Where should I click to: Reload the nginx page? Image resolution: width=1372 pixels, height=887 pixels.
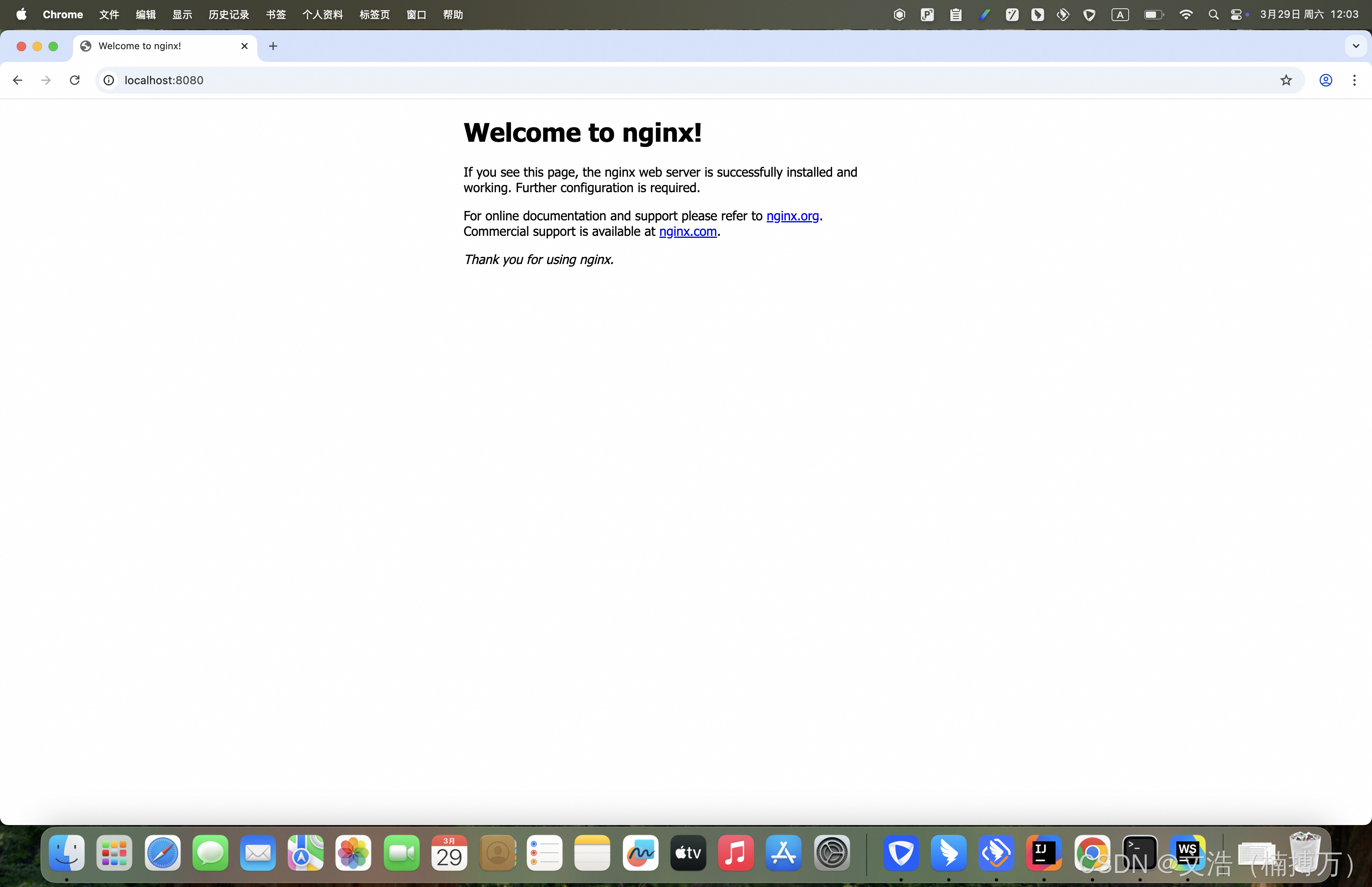click(x=75, y=80)
